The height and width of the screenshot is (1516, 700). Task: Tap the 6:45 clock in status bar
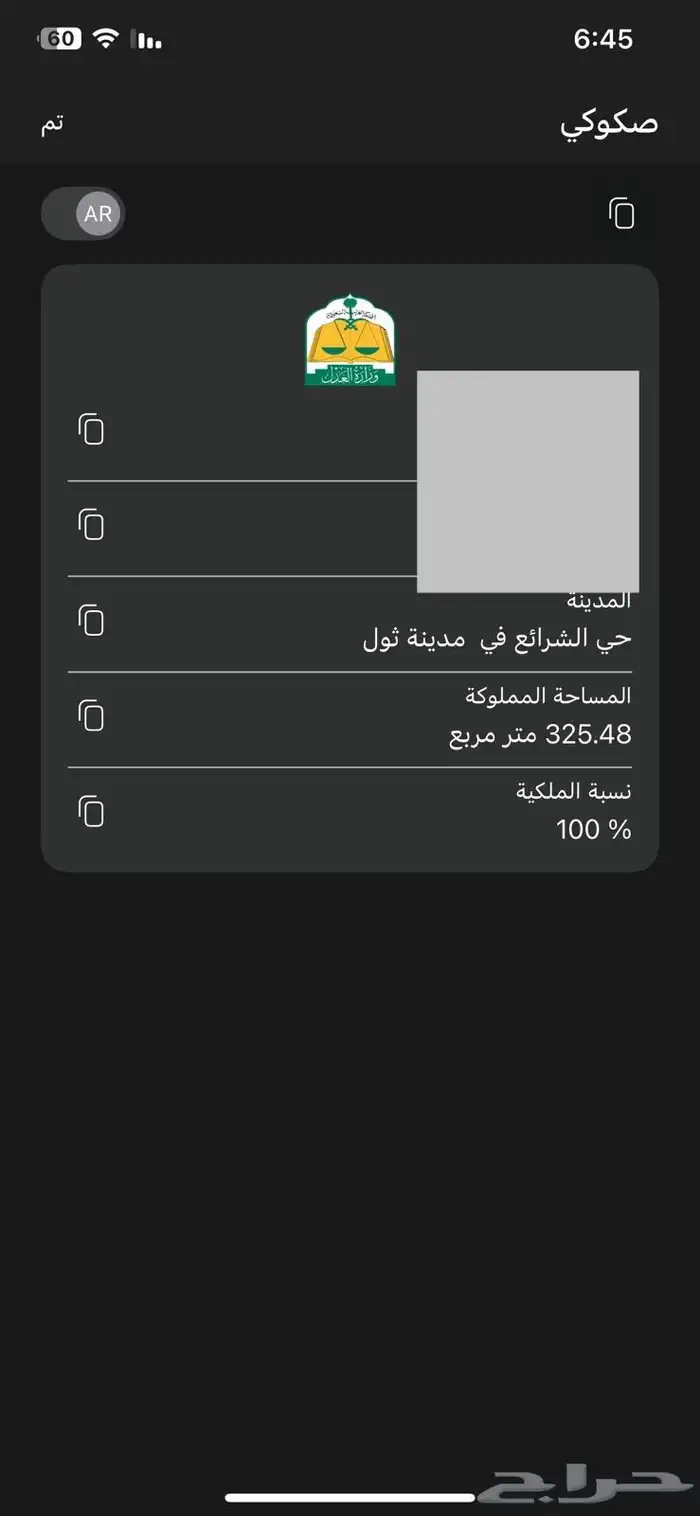pos(603,39)
